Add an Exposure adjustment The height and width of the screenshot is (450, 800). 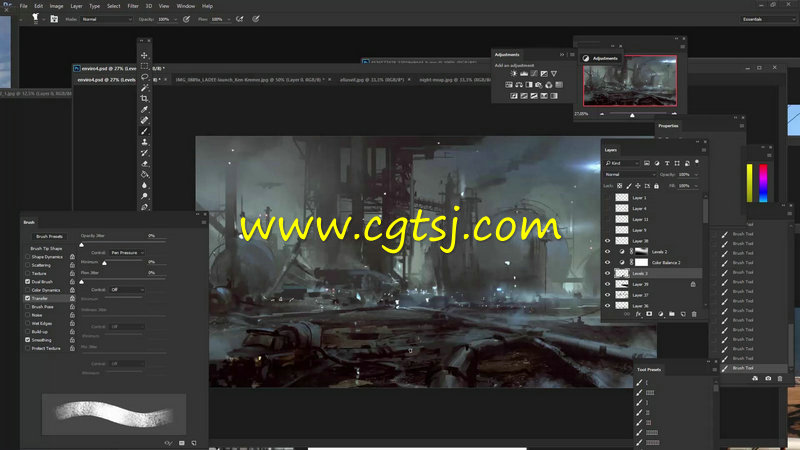pyautogui.click(x=544, y=74)
